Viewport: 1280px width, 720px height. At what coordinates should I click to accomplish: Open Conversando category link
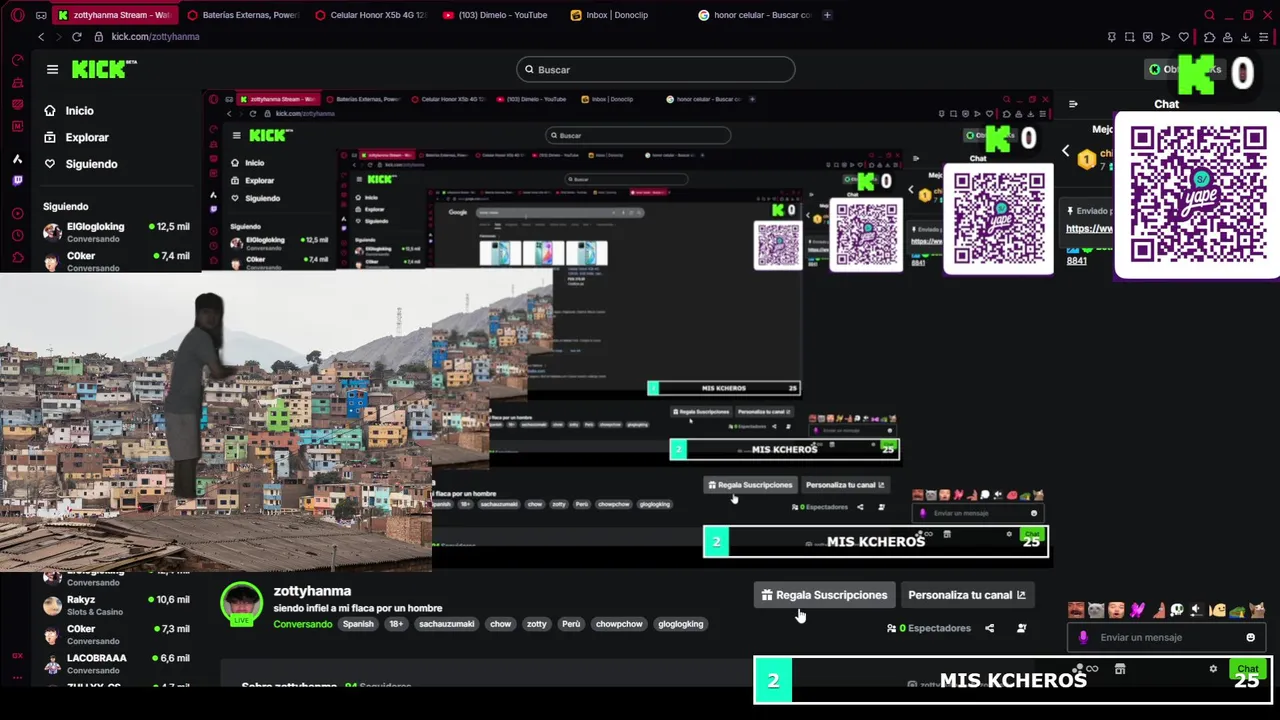coord(303,624)
